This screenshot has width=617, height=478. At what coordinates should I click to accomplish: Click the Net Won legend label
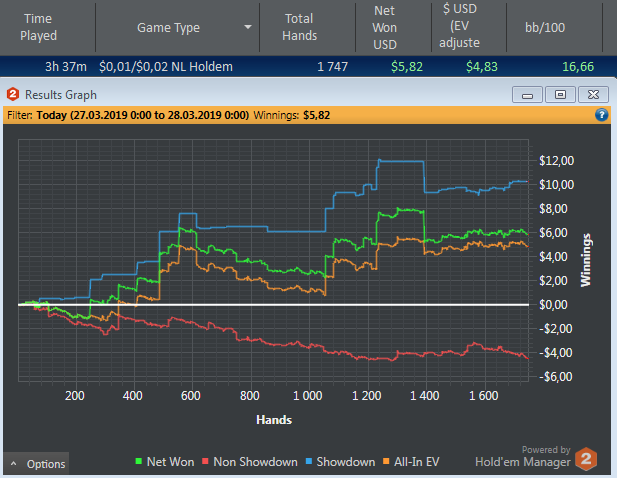coord(170,461)
